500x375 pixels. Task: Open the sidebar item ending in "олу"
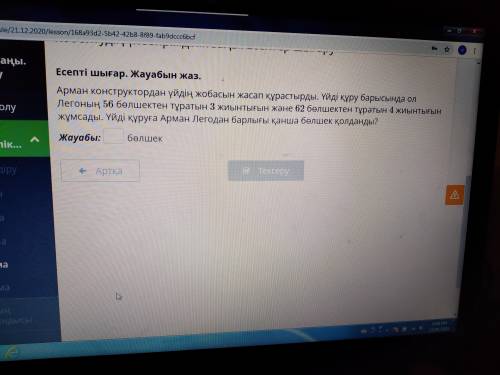(x=8, y=107)
